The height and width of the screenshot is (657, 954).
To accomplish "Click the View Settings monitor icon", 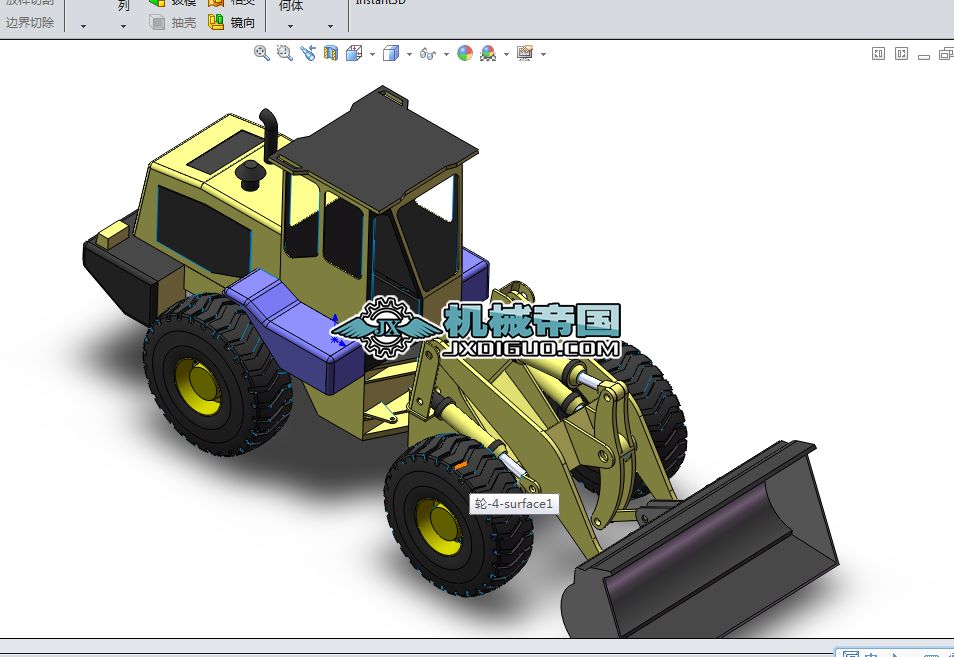I will coord(525,54).
